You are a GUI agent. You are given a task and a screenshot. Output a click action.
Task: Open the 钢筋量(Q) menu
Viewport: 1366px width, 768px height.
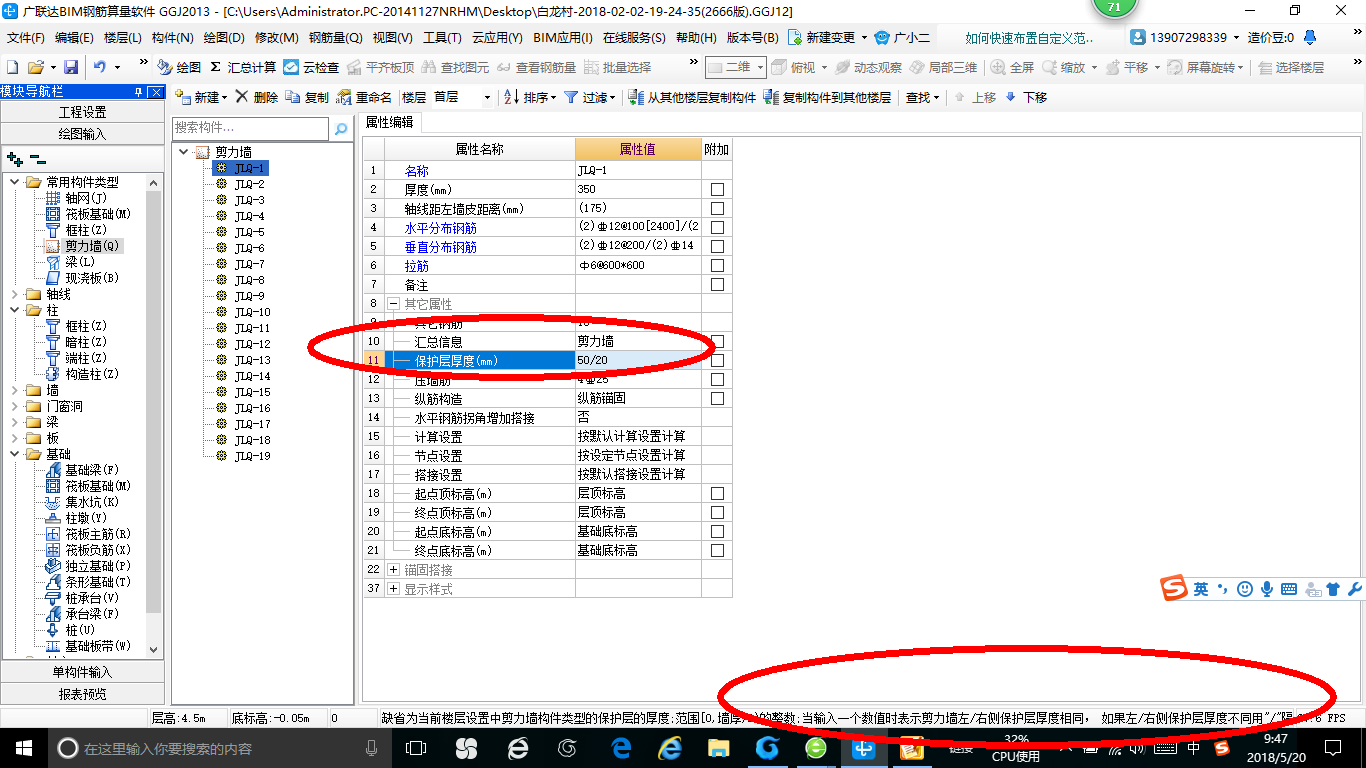(335, 38)
